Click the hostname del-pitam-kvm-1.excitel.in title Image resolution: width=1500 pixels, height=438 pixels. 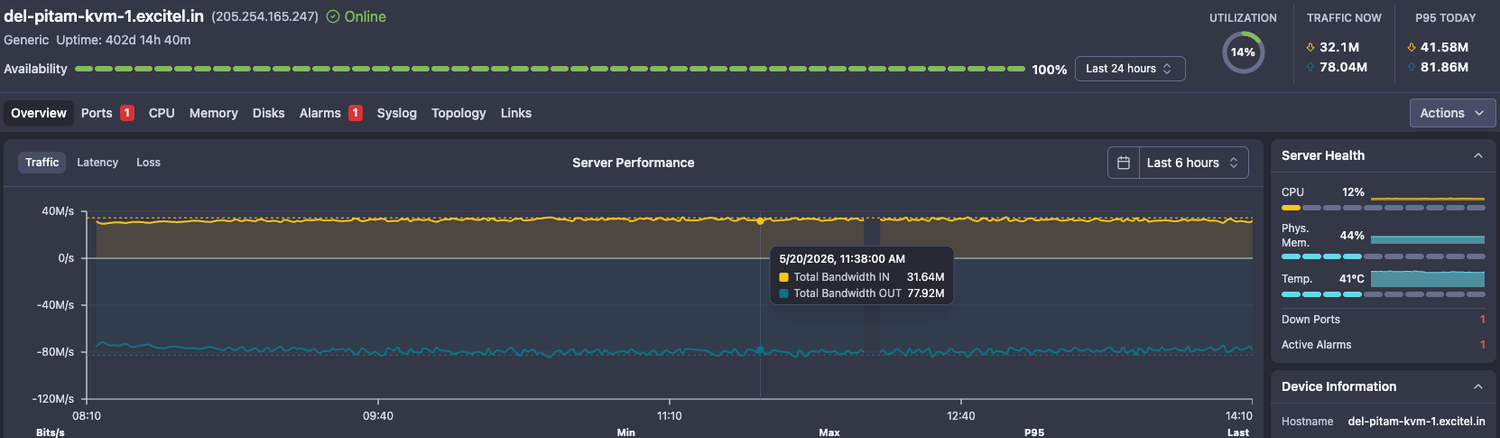[104, 17]
